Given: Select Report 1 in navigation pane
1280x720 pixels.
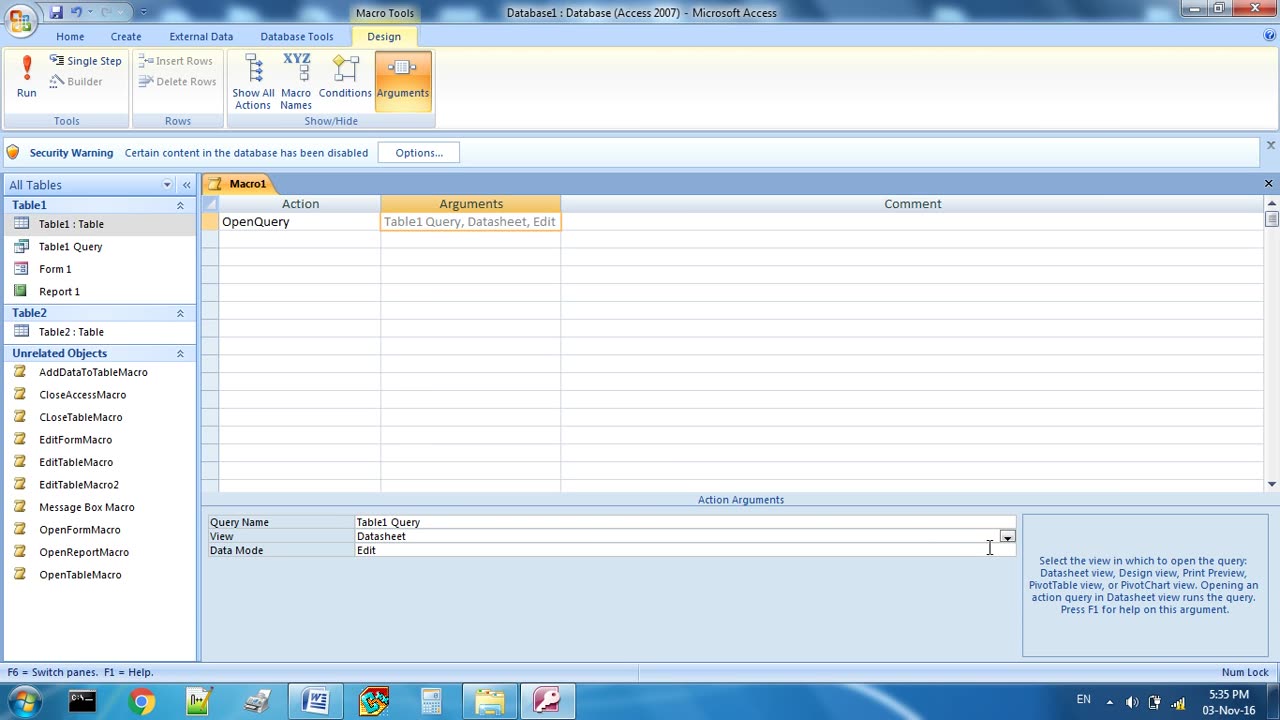Looking at the screenshot, I should tap(99, 291).
